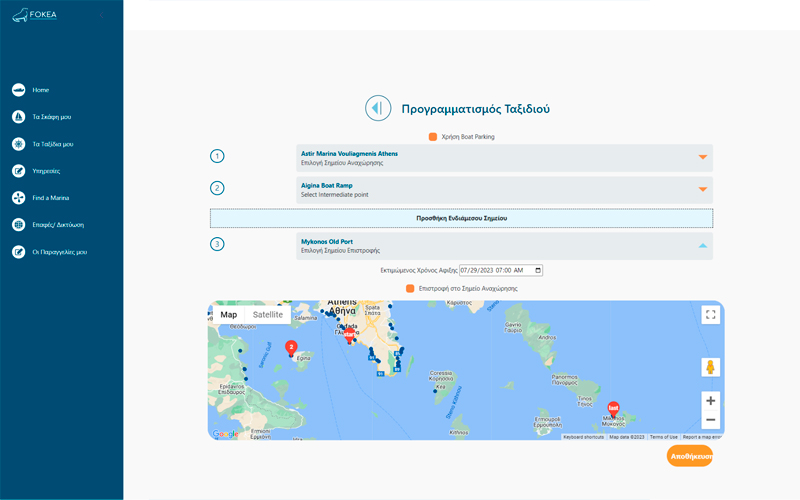800x500 pixels.
Task: Switch map to Satellite view
Action: click(x=268, y=315)
